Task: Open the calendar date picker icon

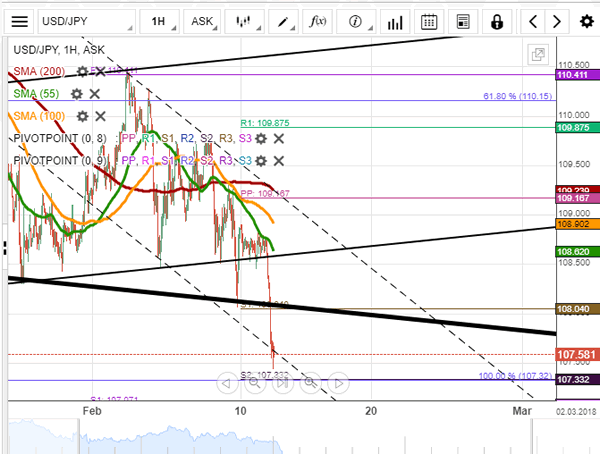Action: pyautogui.click(x=429, y=21)
